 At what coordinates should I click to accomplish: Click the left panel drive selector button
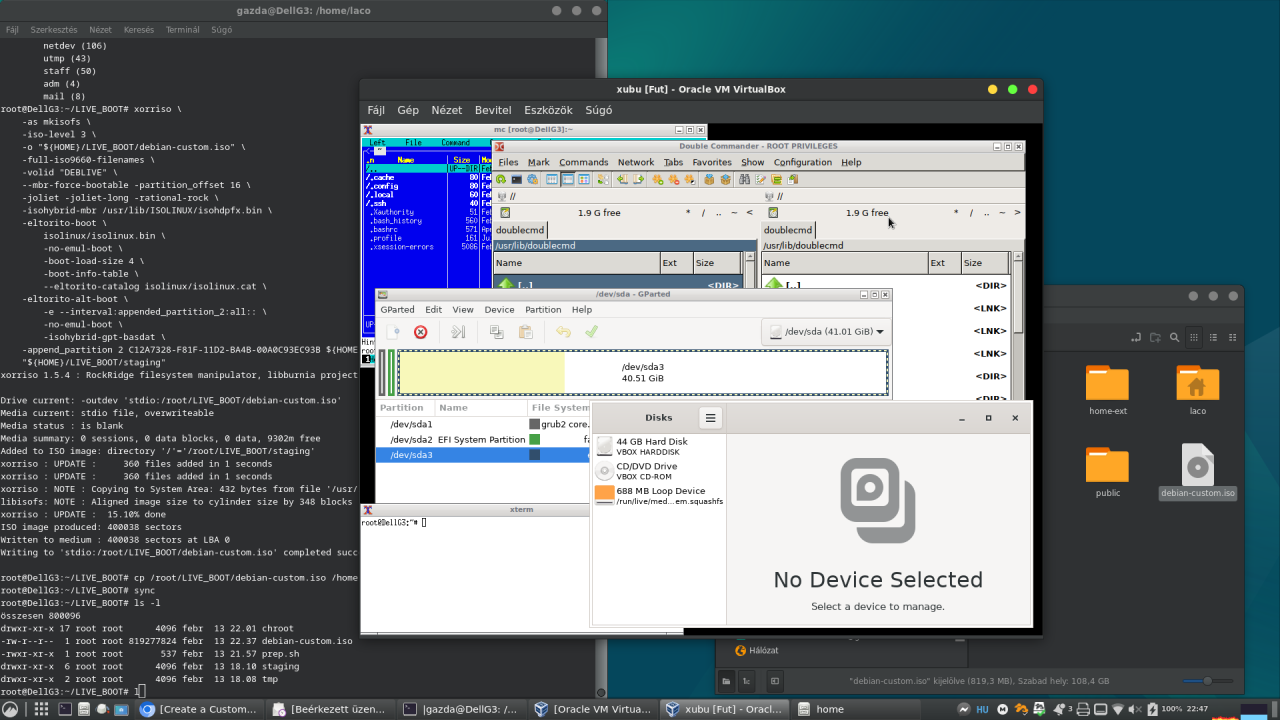(x=505, y=213)
